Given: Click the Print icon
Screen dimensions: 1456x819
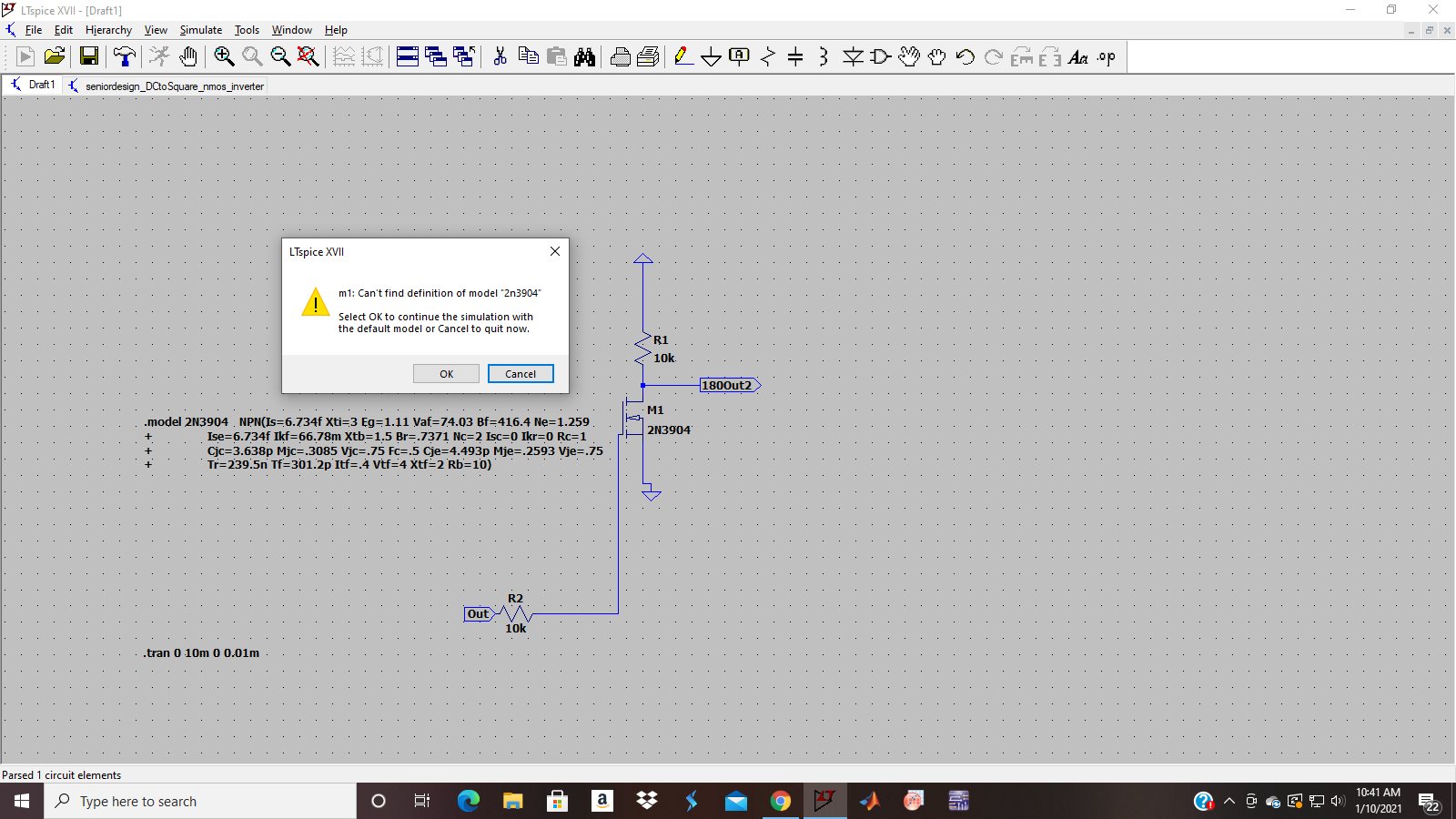Looking at the screenshot, I should coord(621,56).
